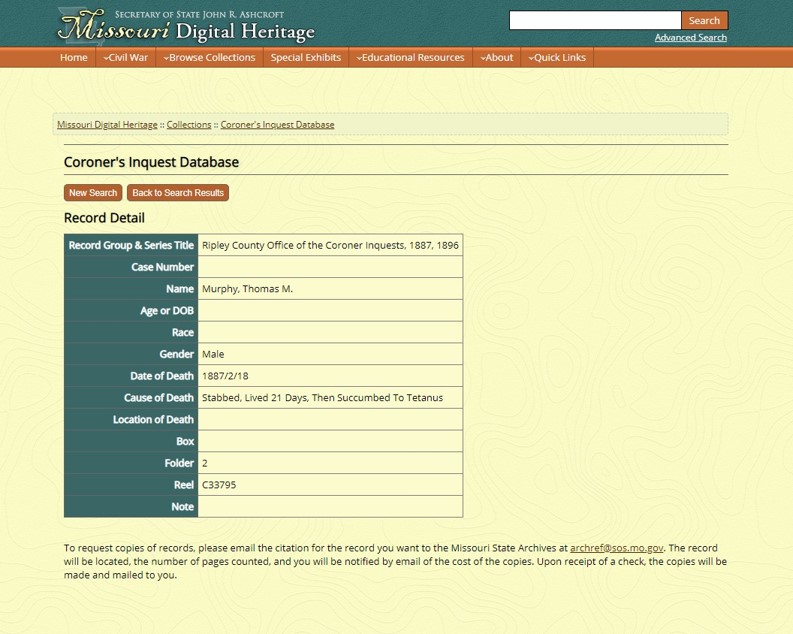Click the Record Group & Series Title label
Image resolution: width=793 pixels, height=634 pixels.
click(131, 245)
